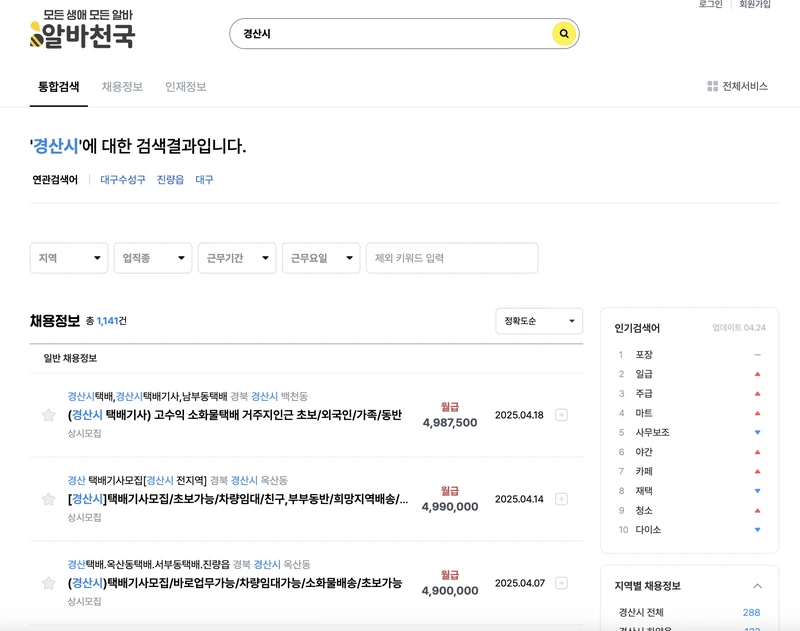Click popular keyword 야간

click(644, 452)
